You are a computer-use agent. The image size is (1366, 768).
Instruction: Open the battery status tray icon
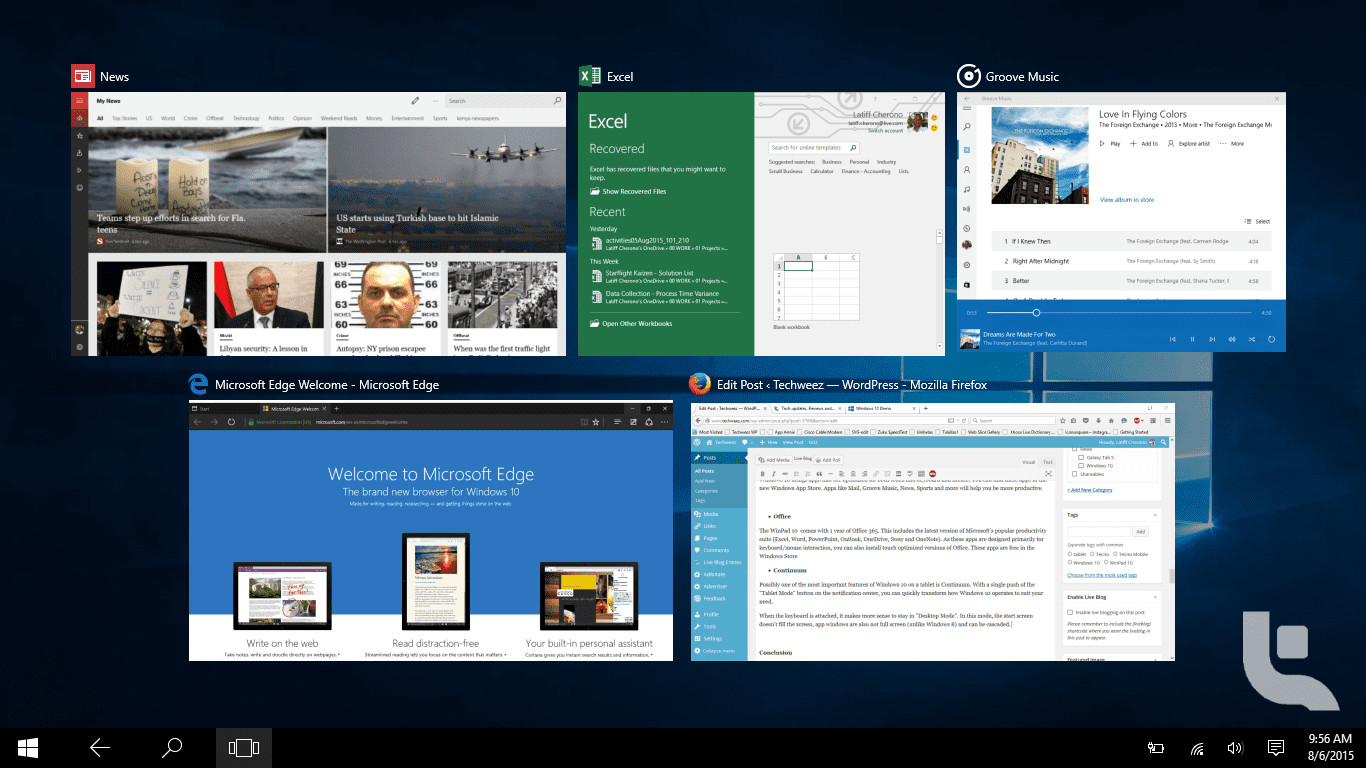tap(1156, 748)
